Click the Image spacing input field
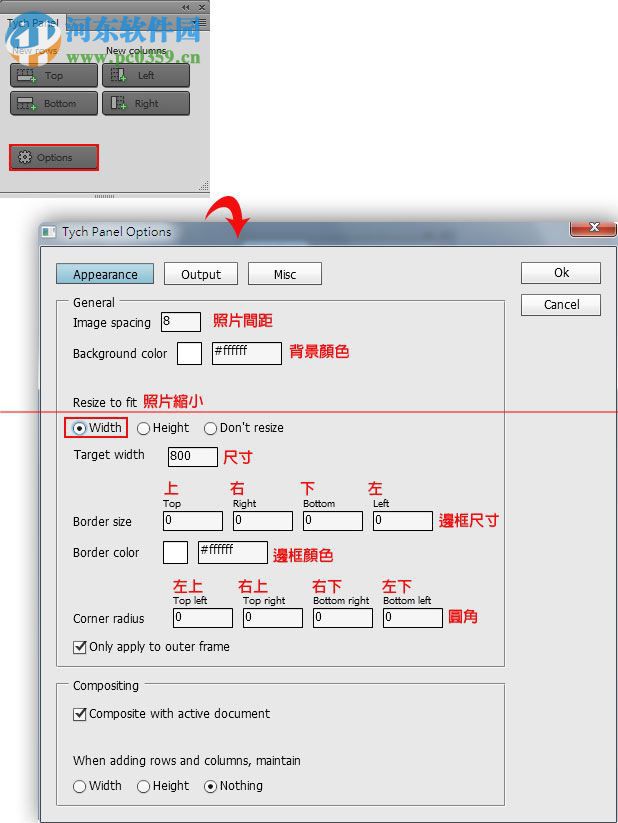The image size is (618, 823). tap(181, 322)
